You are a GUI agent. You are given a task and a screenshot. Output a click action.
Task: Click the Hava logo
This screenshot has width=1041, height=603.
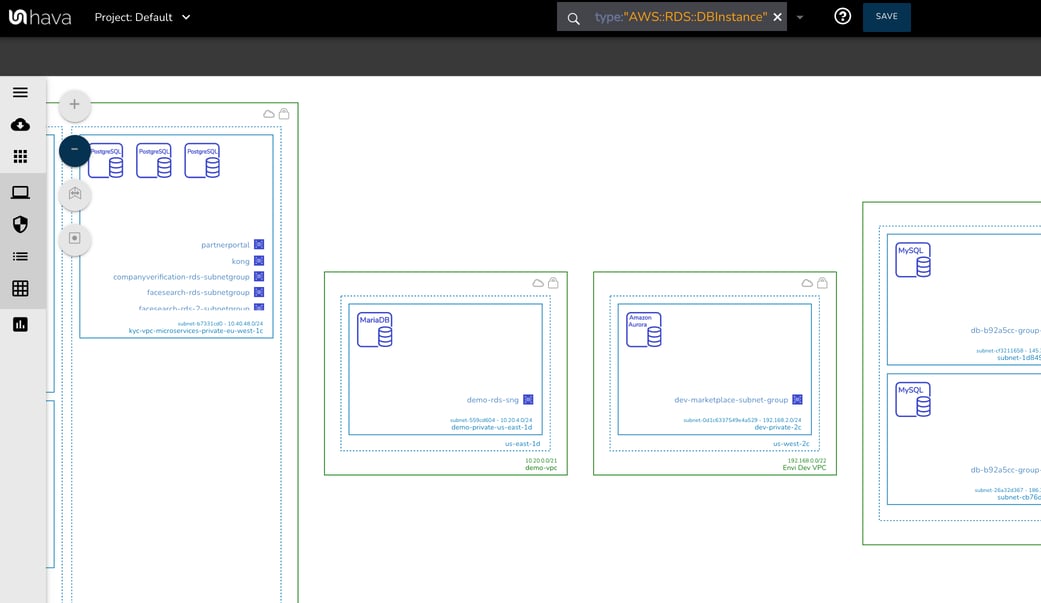(x=40, y=17)
